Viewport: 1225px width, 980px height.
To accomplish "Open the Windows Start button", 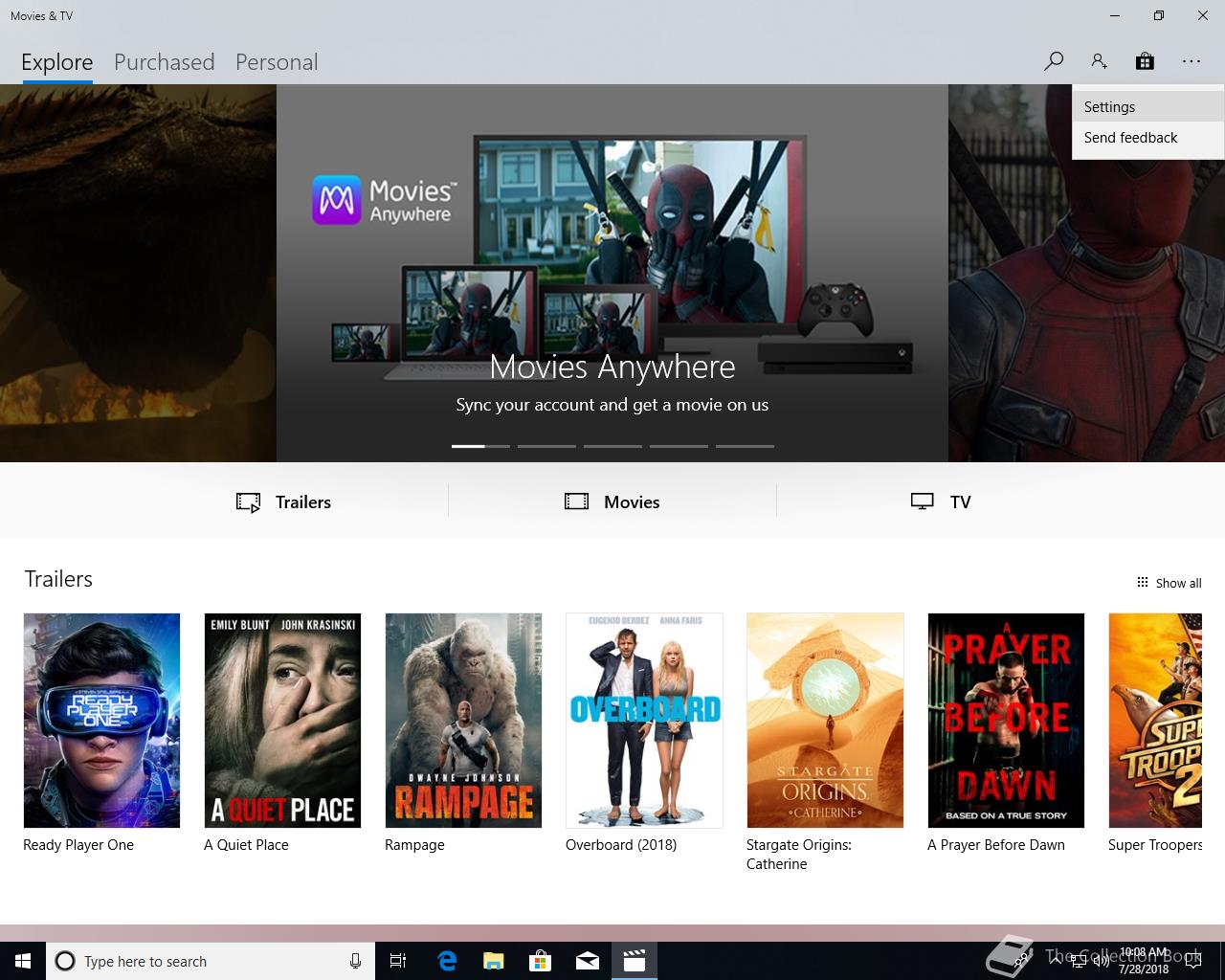I will [23, 961].
